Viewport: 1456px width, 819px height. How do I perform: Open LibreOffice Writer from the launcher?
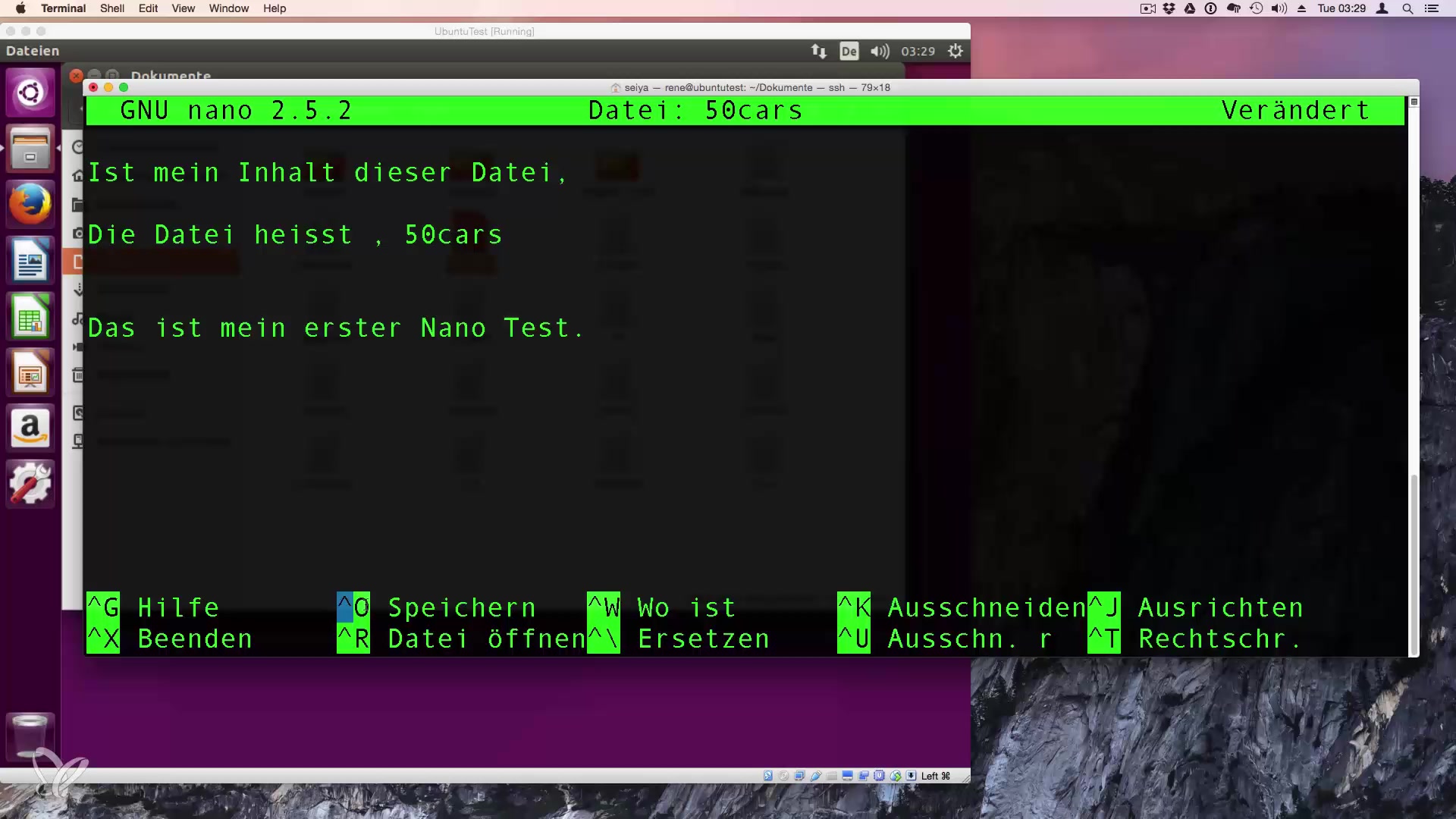tap(30, 260)
